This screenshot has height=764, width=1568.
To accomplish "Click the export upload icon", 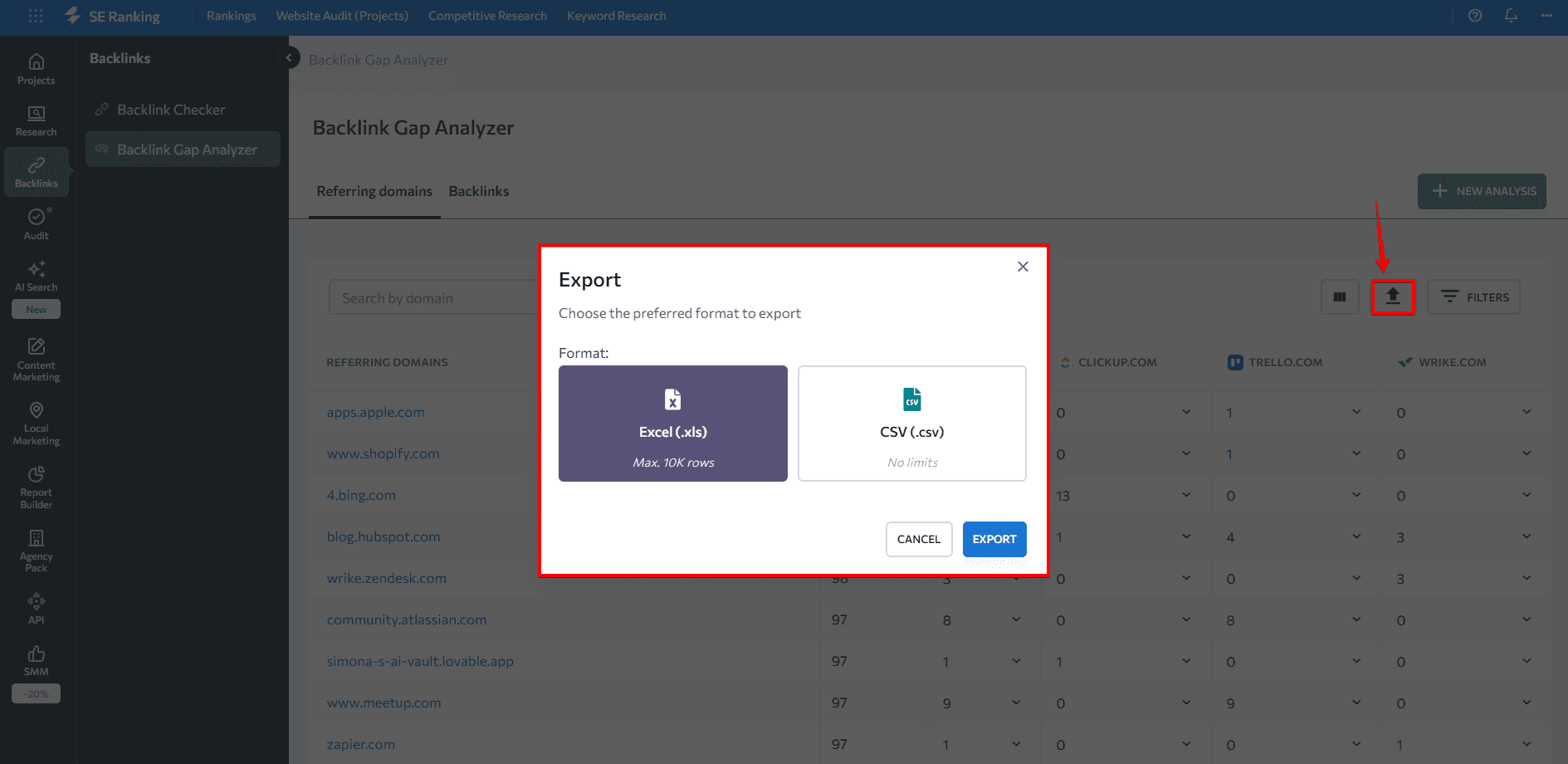I will click(x=1393, y=297).
